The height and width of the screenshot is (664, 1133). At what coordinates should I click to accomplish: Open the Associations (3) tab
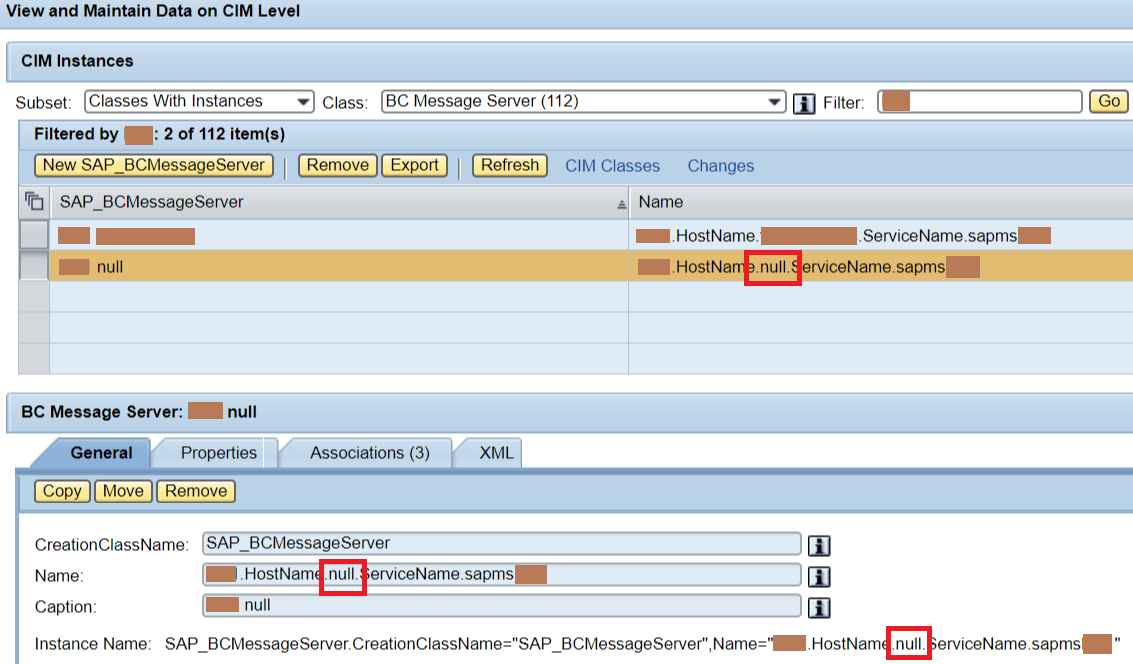[x=369, y=453]
